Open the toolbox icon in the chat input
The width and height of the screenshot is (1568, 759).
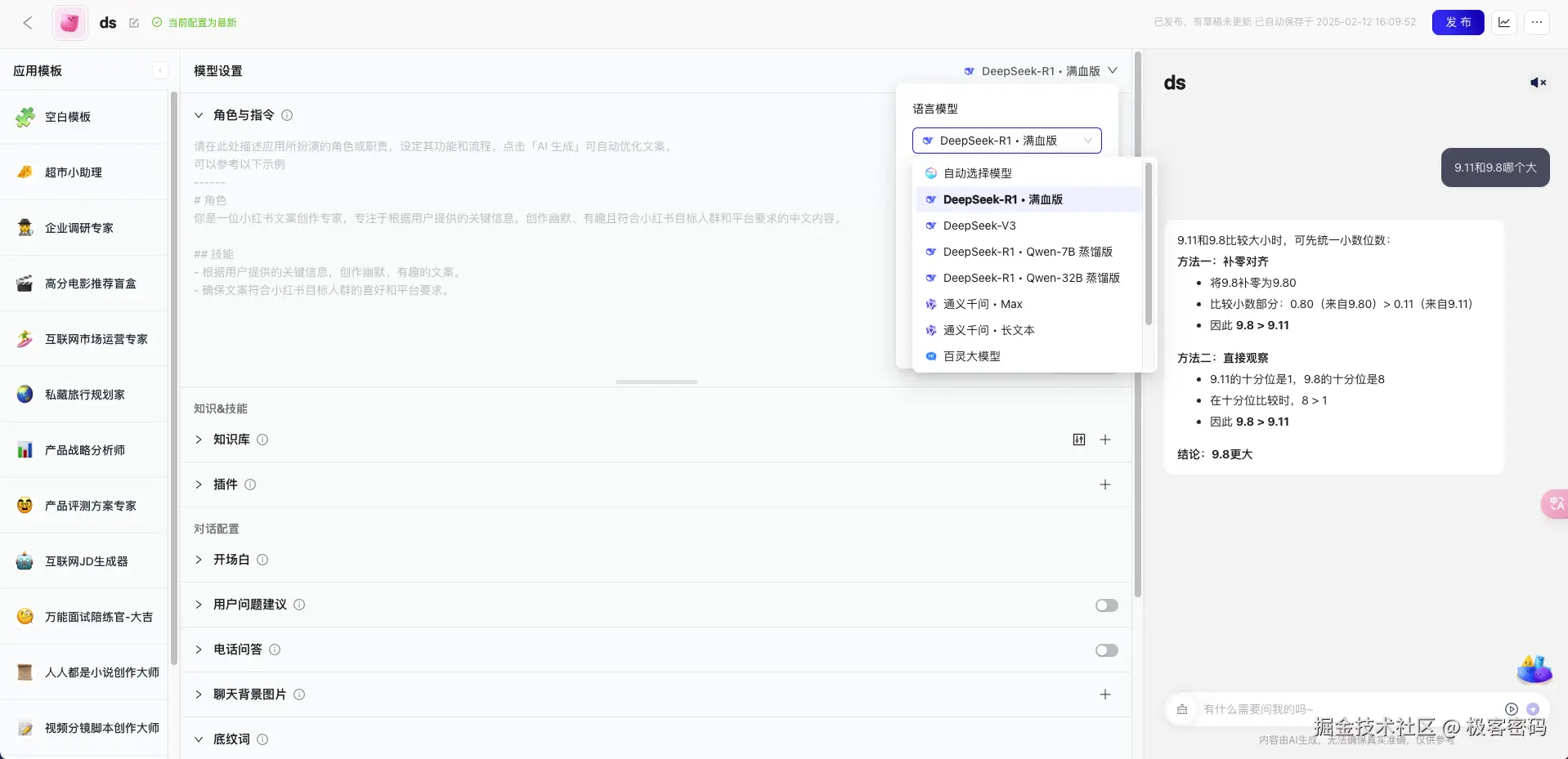click(1181, 709)
